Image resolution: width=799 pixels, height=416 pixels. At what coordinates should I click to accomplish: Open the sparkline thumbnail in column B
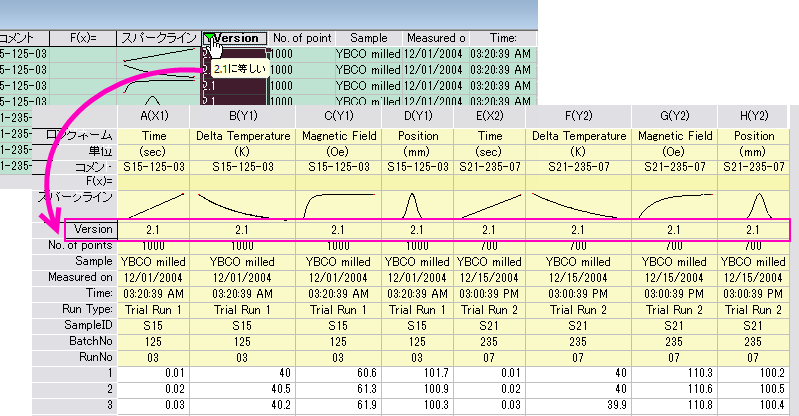point(243,205)
